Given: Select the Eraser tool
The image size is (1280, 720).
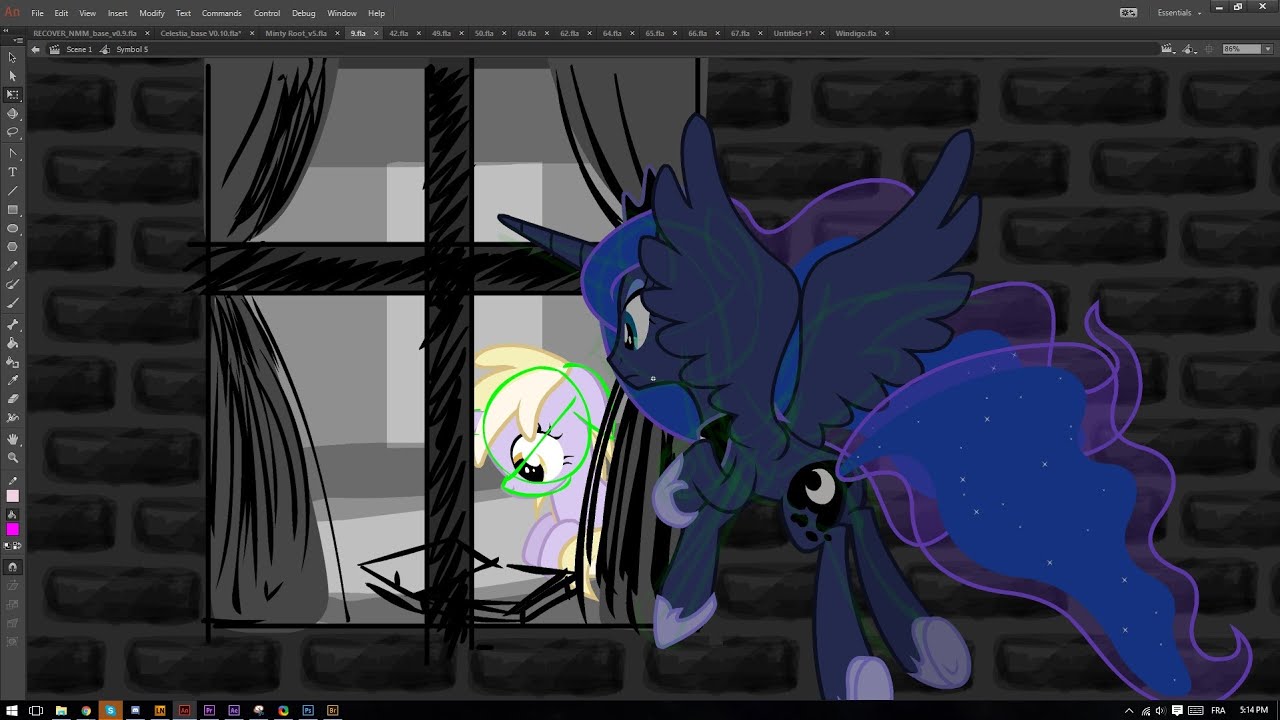Looking at the screenshot, I should pos(12,400).
